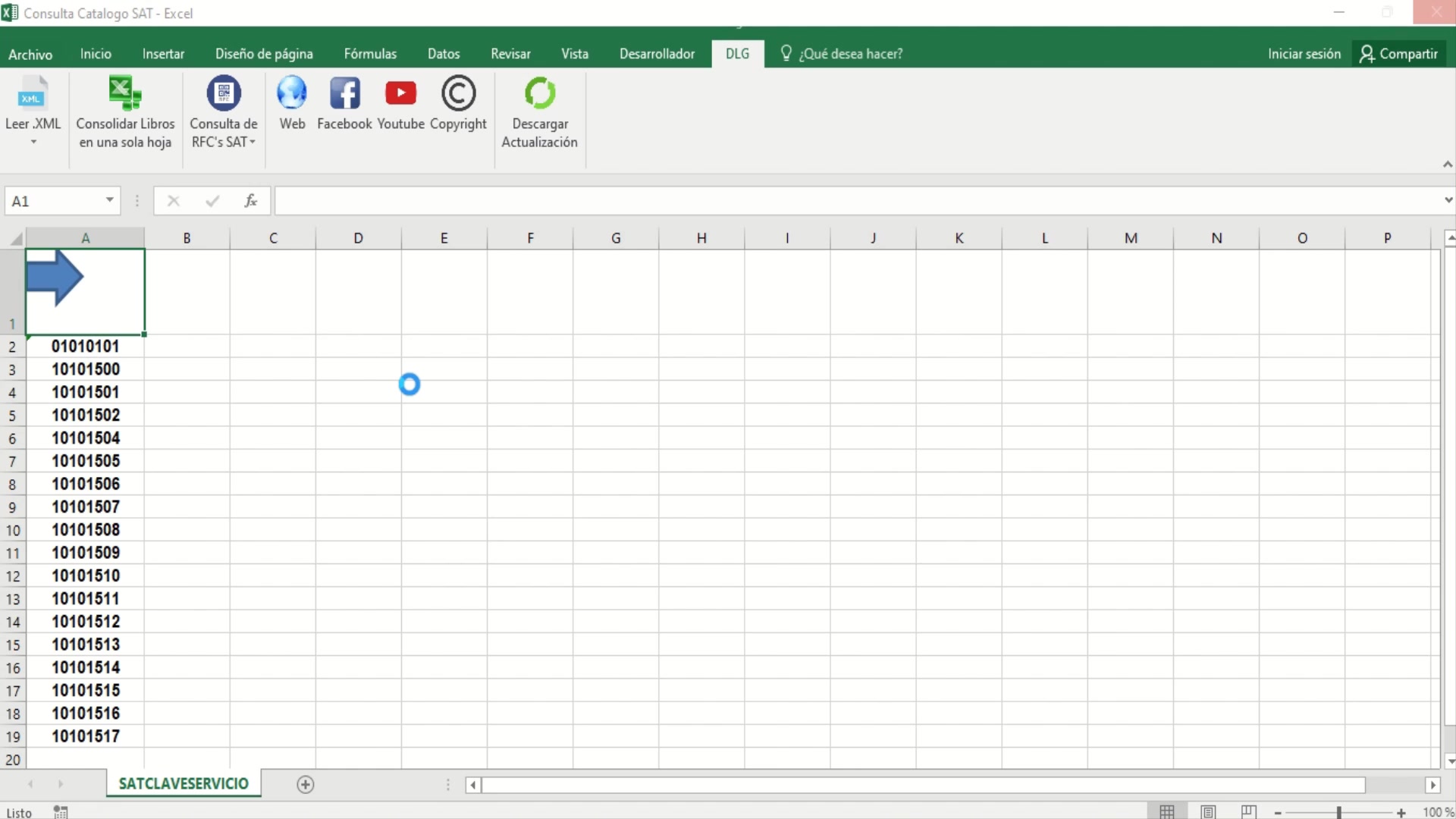The width and height of the screenshot is (1456, 819).
Task: Select cell containing 01010101
Action: tap(86, 347)
